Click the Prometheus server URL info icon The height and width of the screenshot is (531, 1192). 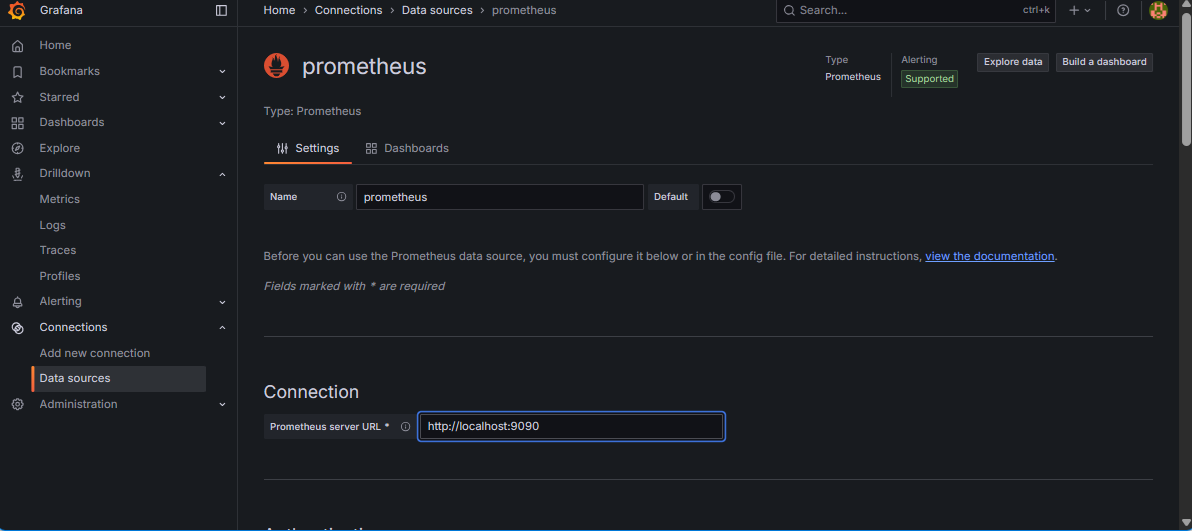point(405,427)
